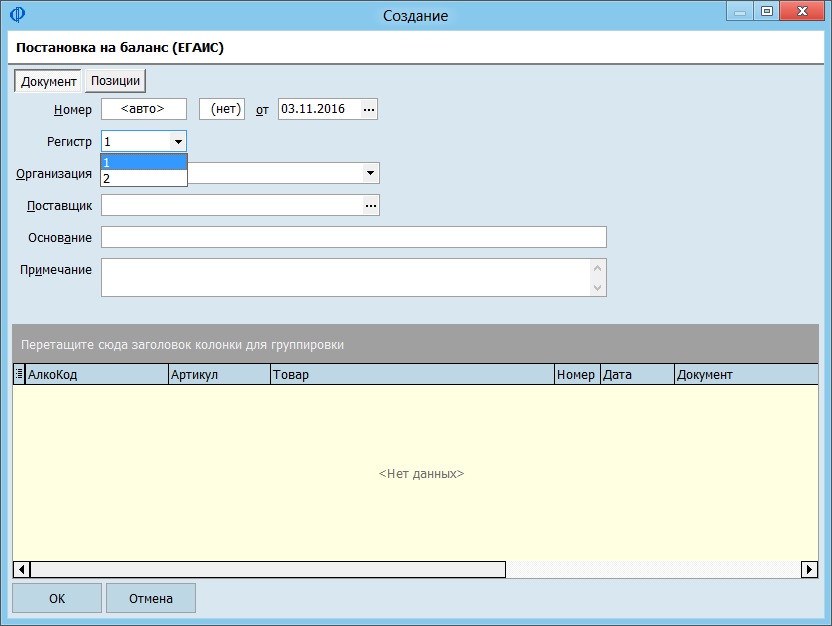Open supplier lookup ellipsis for Поставщик
This screenshot has width=832, height=626.
pos(371,205)
